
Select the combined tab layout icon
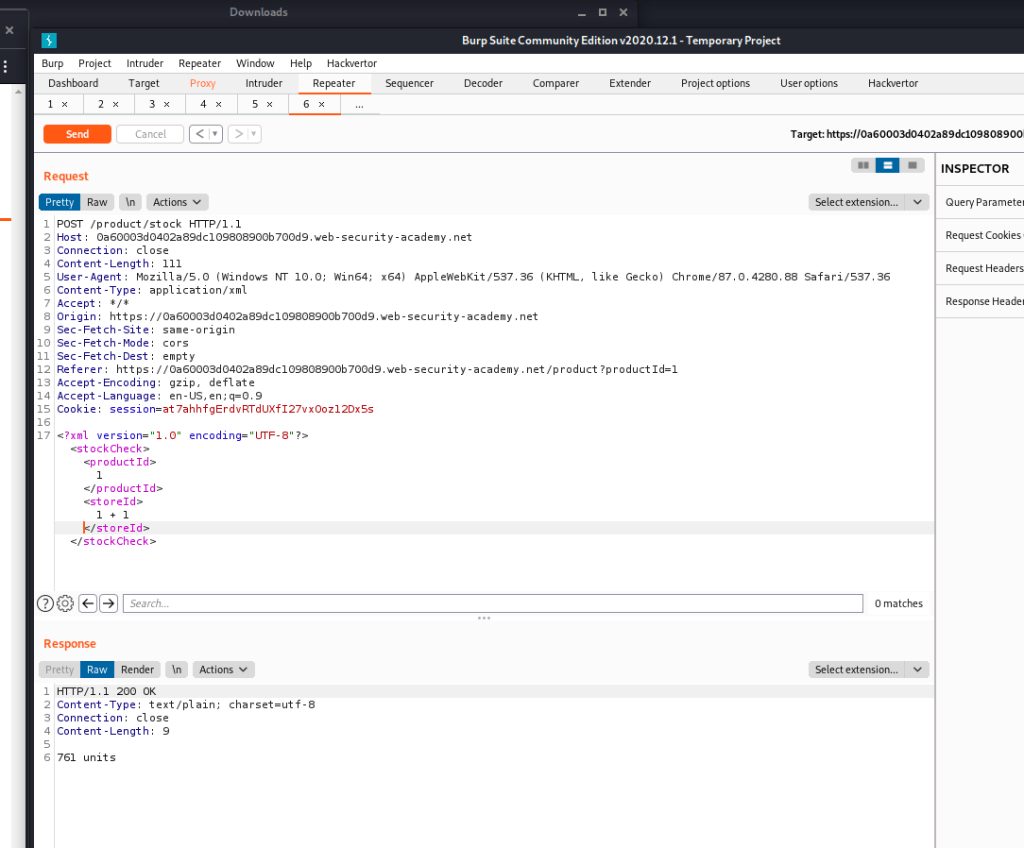910,165
